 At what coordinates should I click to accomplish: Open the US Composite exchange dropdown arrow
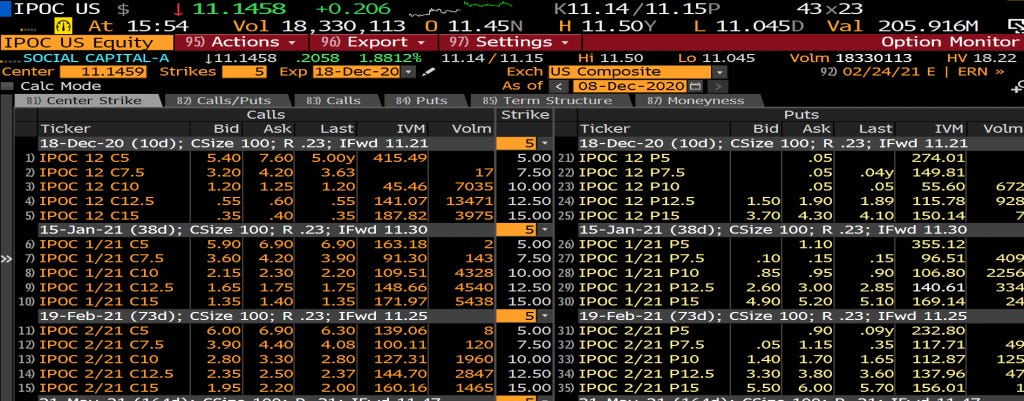(719, 72)
